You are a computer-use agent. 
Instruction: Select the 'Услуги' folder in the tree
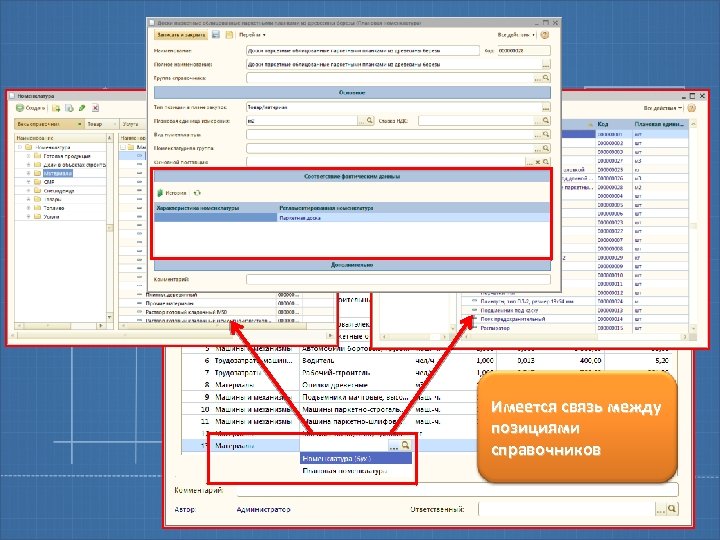[51, 217]
